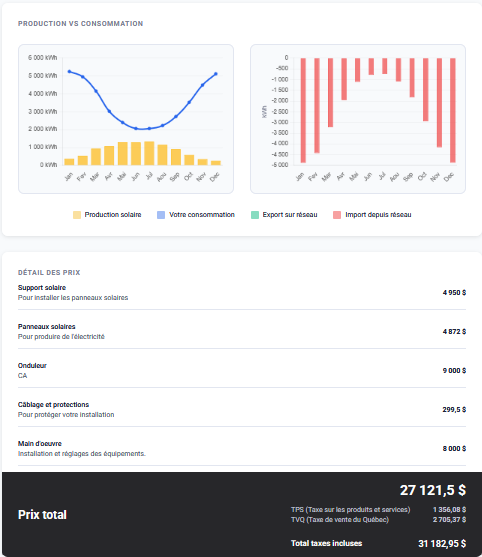Click the PRODUCTION VS CONSOMMATION heading
Viewport: 482px width, 557px height.
81,23
